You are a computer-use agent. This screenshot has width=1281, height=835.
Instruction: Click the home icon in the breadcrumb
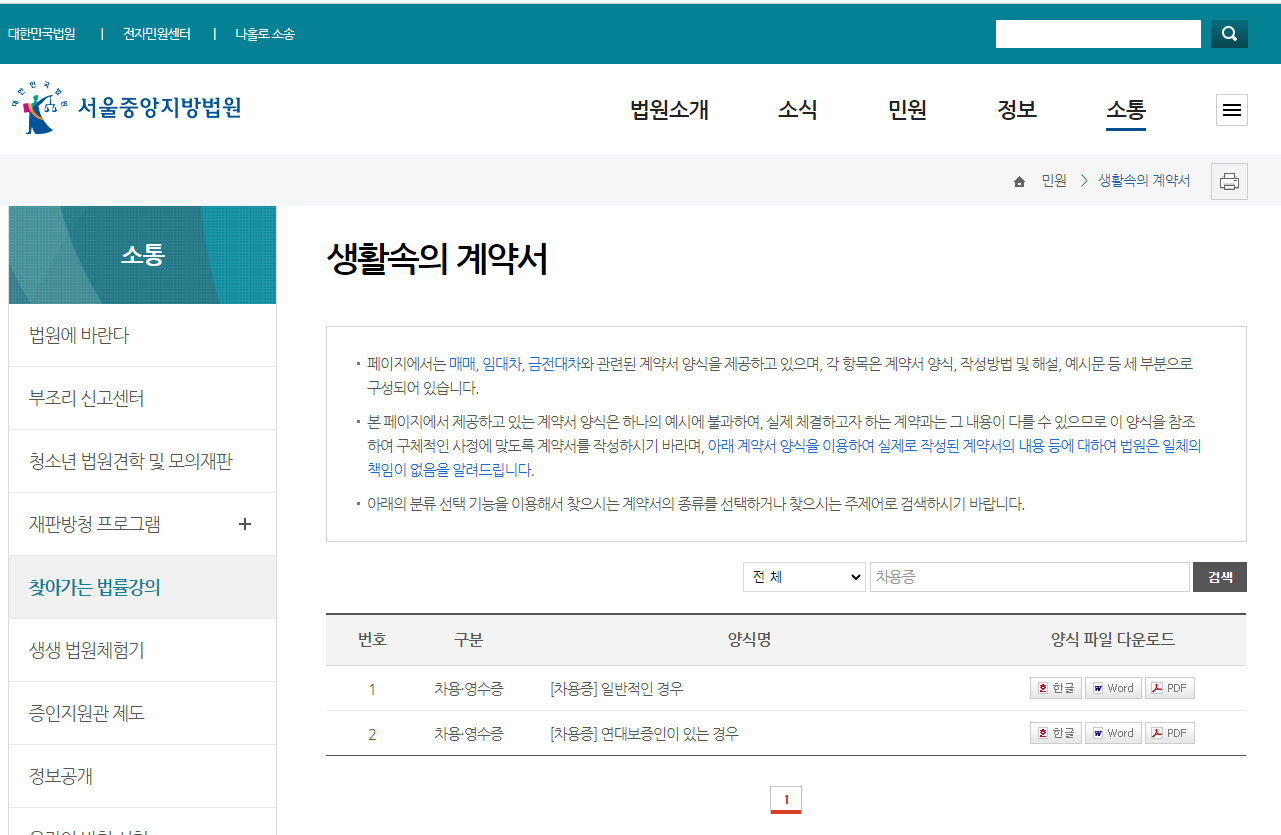point(1019,181)
